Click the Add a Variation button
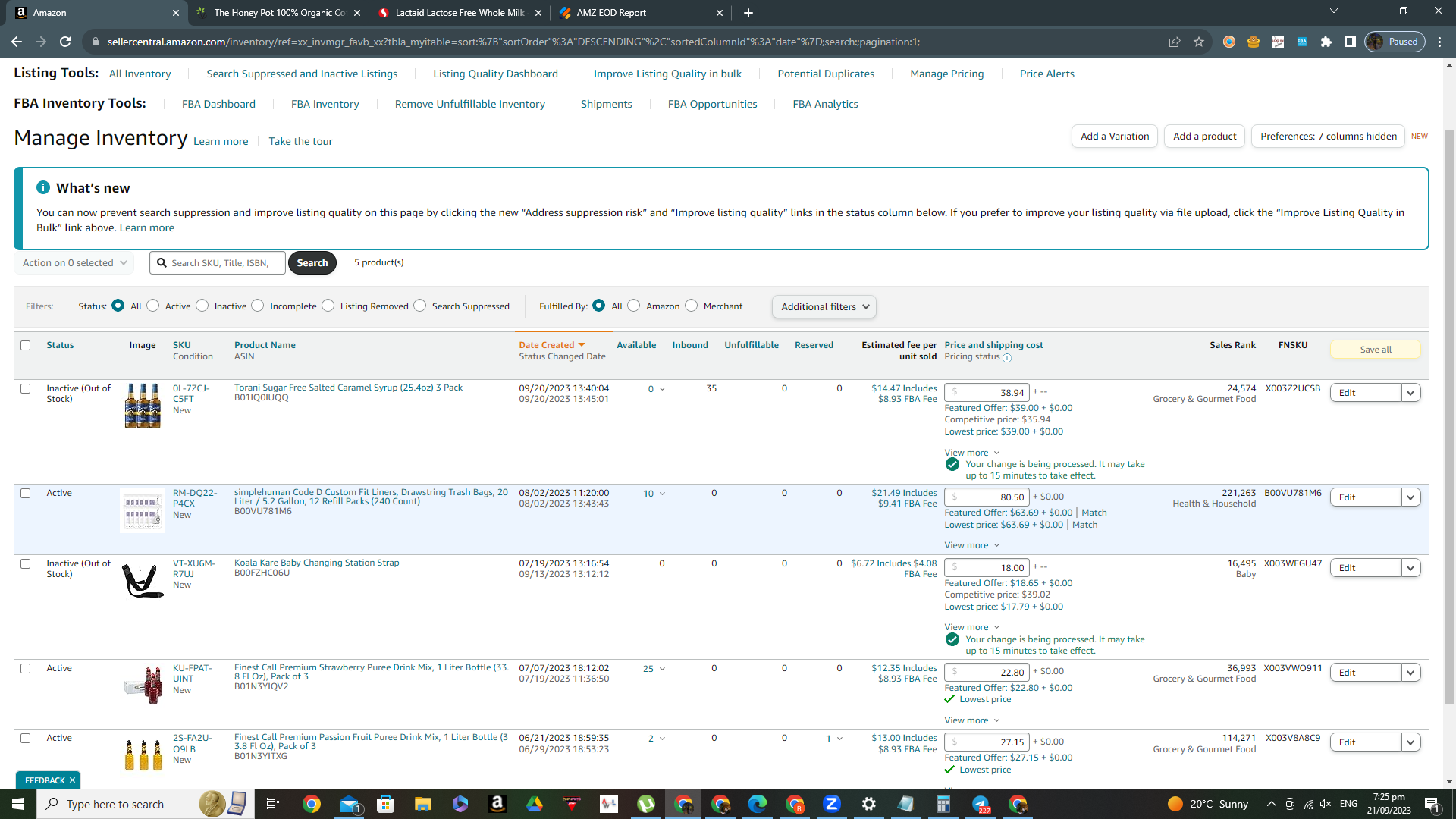1456x819 pixels. (1115, 136)
